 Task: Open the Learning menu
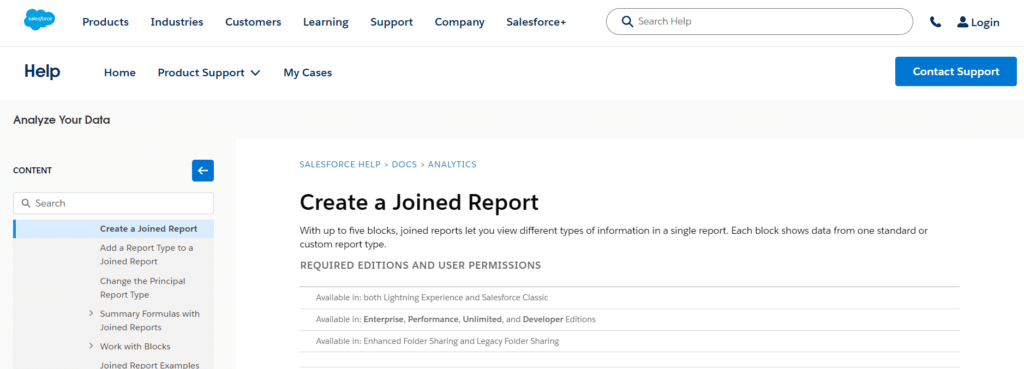tap(326, 22)
